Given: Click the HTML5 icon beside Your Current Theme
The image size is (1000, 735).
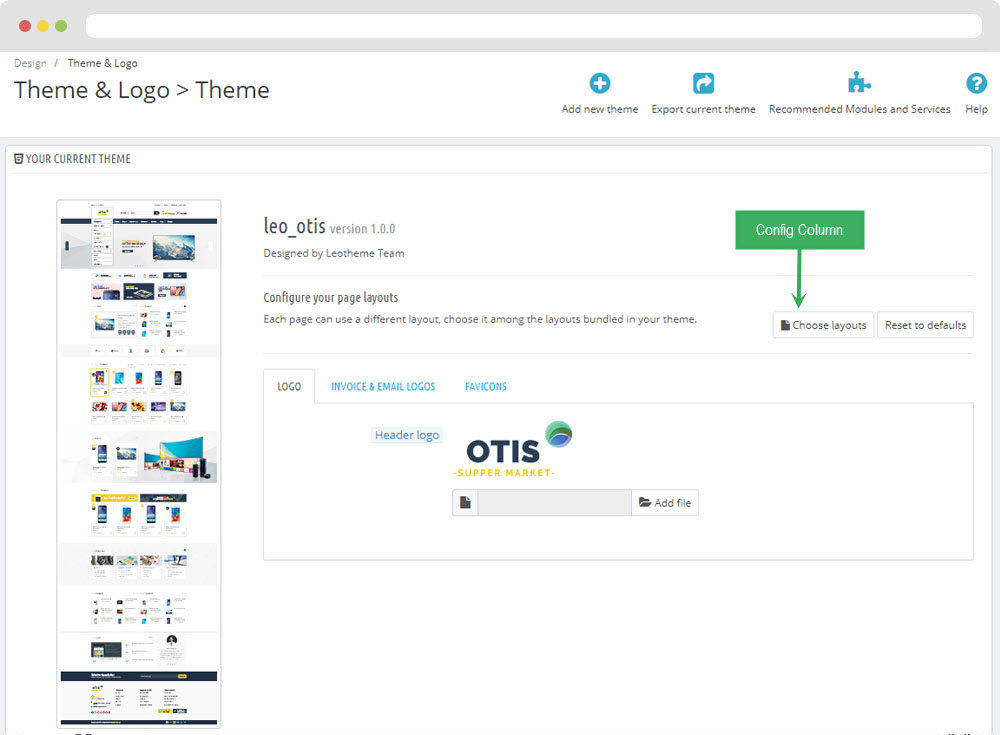Looking at the screenshot, I should point(19,159).
